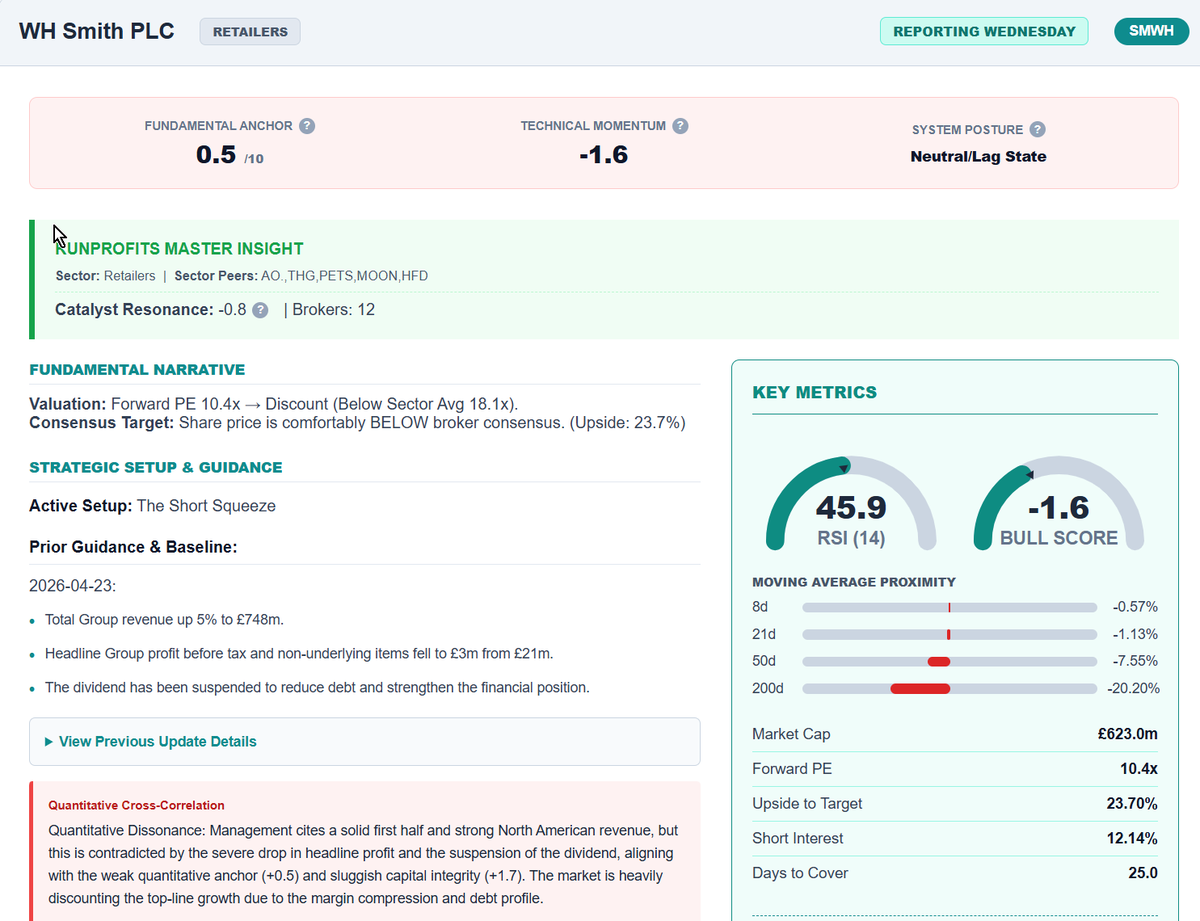
Task: Click the System Posture question mark icon
Action: pyautogui.click(x=1037, y=129)
